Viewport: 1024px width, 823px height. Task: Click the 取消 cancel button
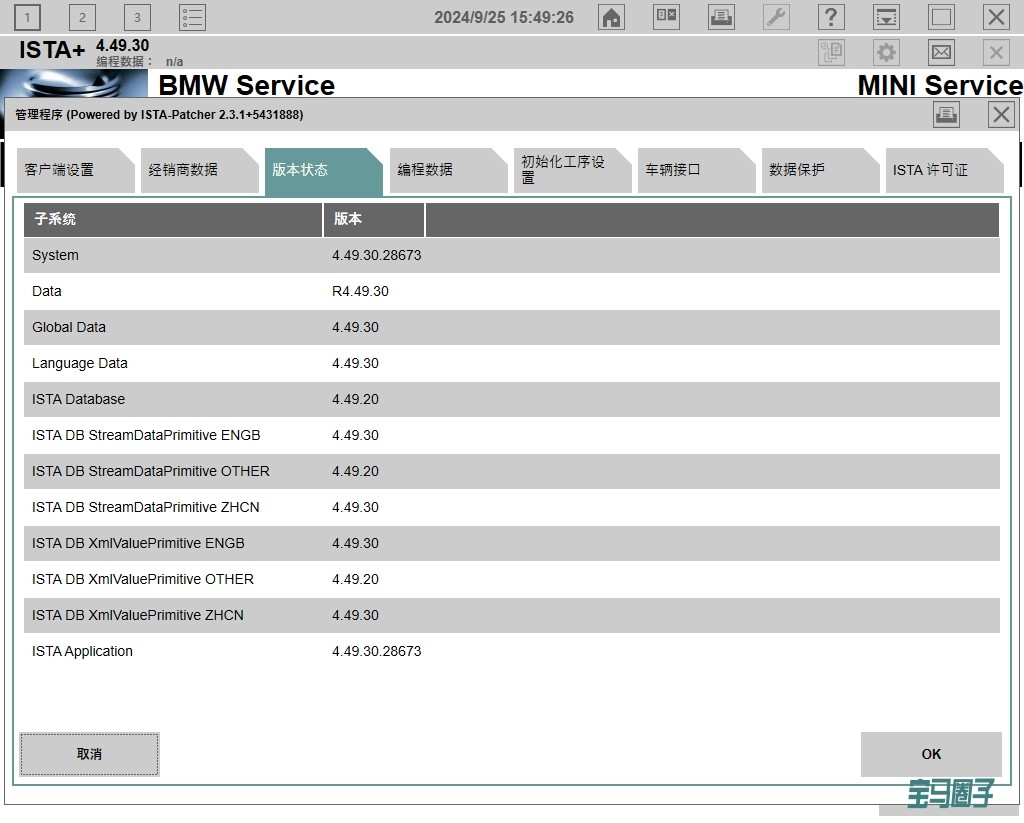tap(89, 754)
